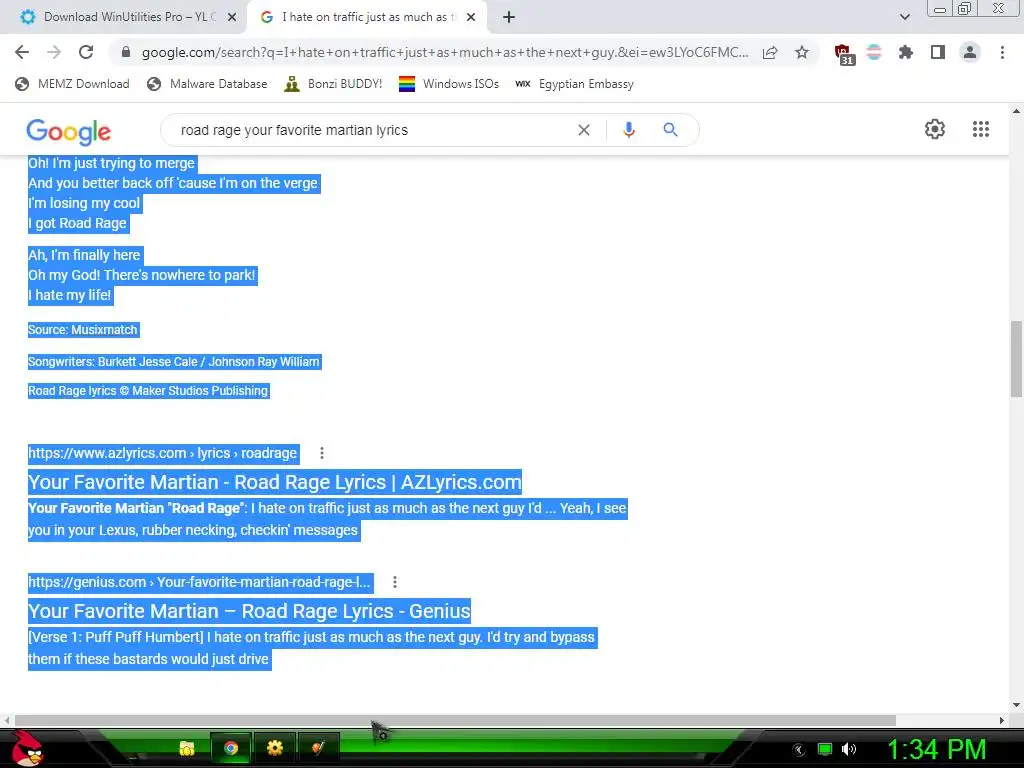Open more options for the genius.com result

click(394, 582)
